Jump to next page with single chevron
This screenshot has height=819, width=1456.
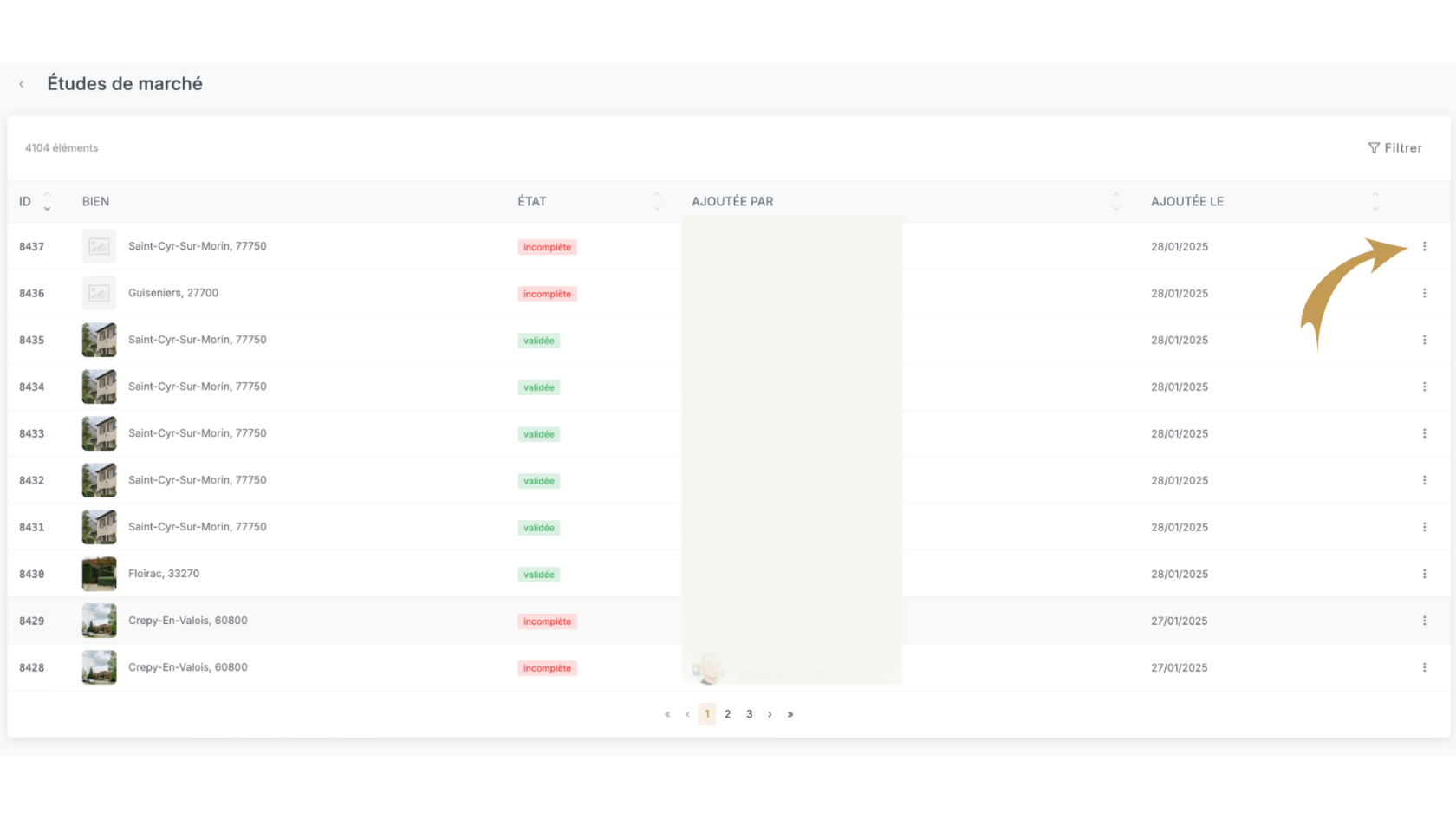coord(770,714)
